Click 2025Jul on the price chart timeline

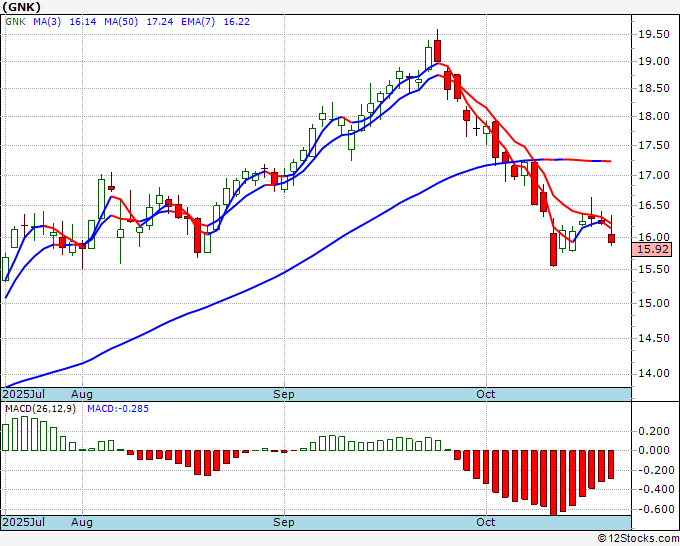24,394
